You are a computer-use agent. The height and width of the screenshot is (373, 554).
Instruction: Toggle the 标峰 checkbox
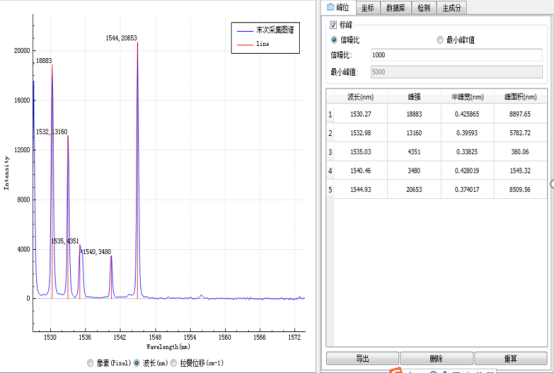pos(333,25)
